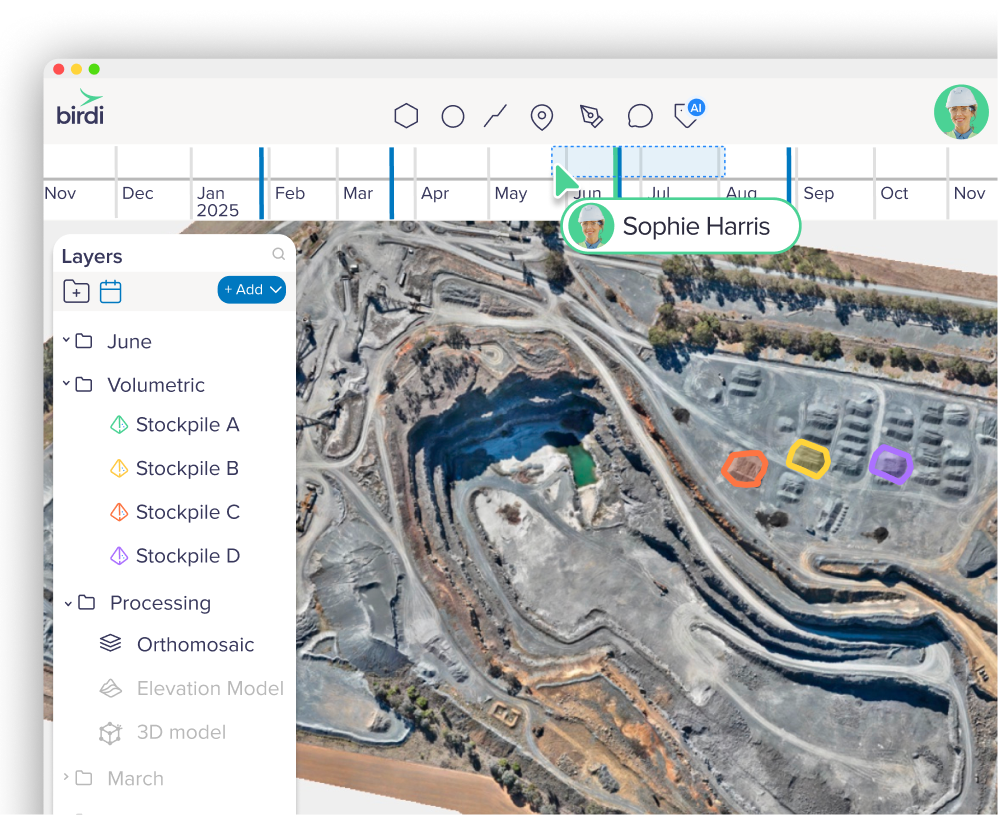Click the dashed timeline selection range

pos(638,162)
